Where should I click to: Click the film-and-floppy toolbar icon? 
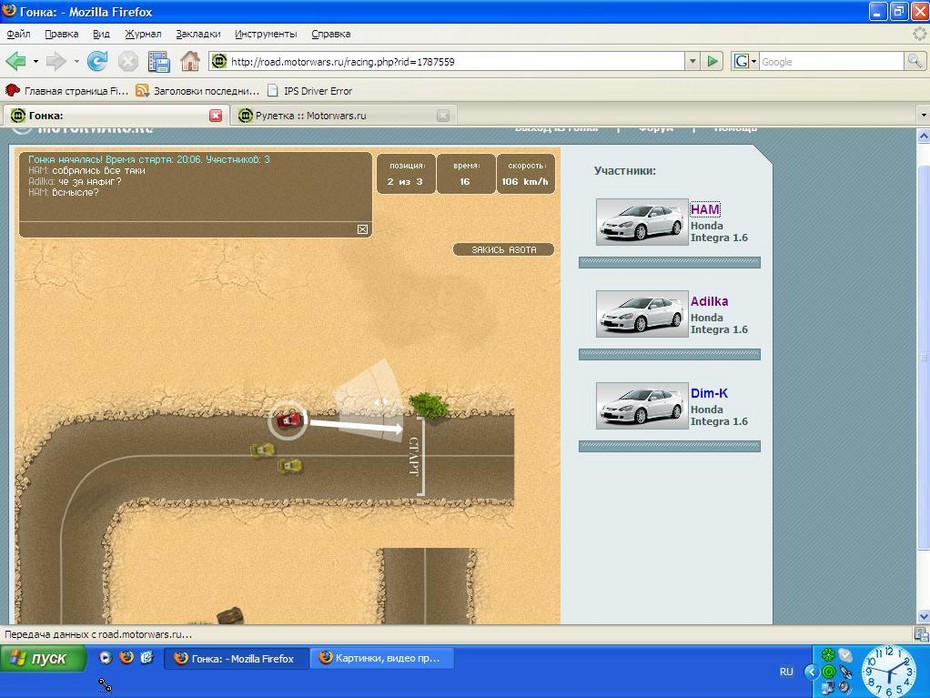(x=159, y=61)
